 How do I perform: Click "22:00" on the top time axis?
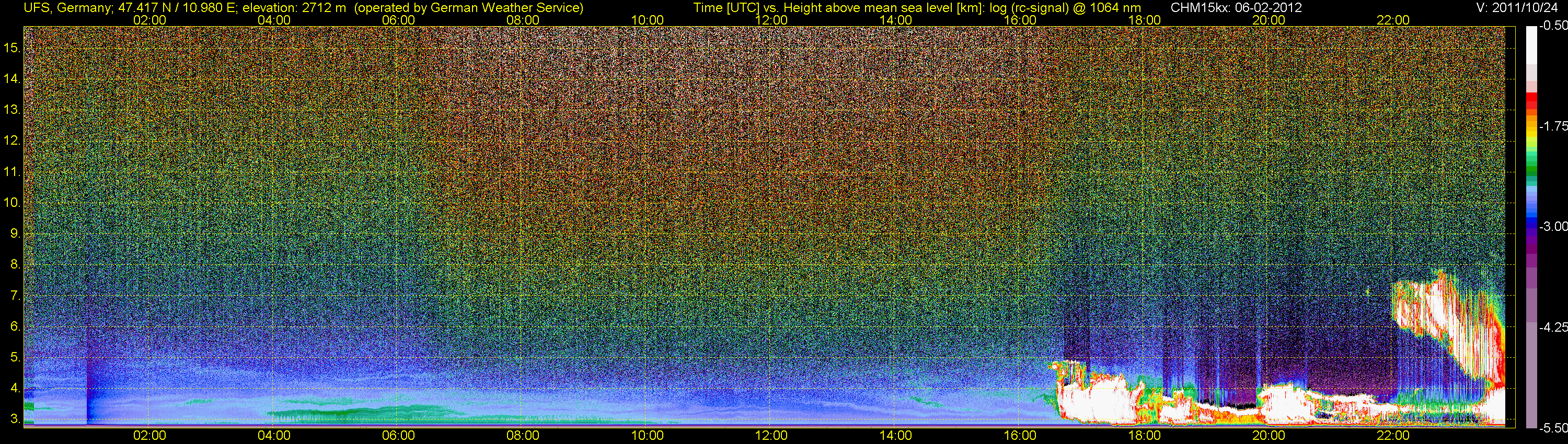point(1393,20)
